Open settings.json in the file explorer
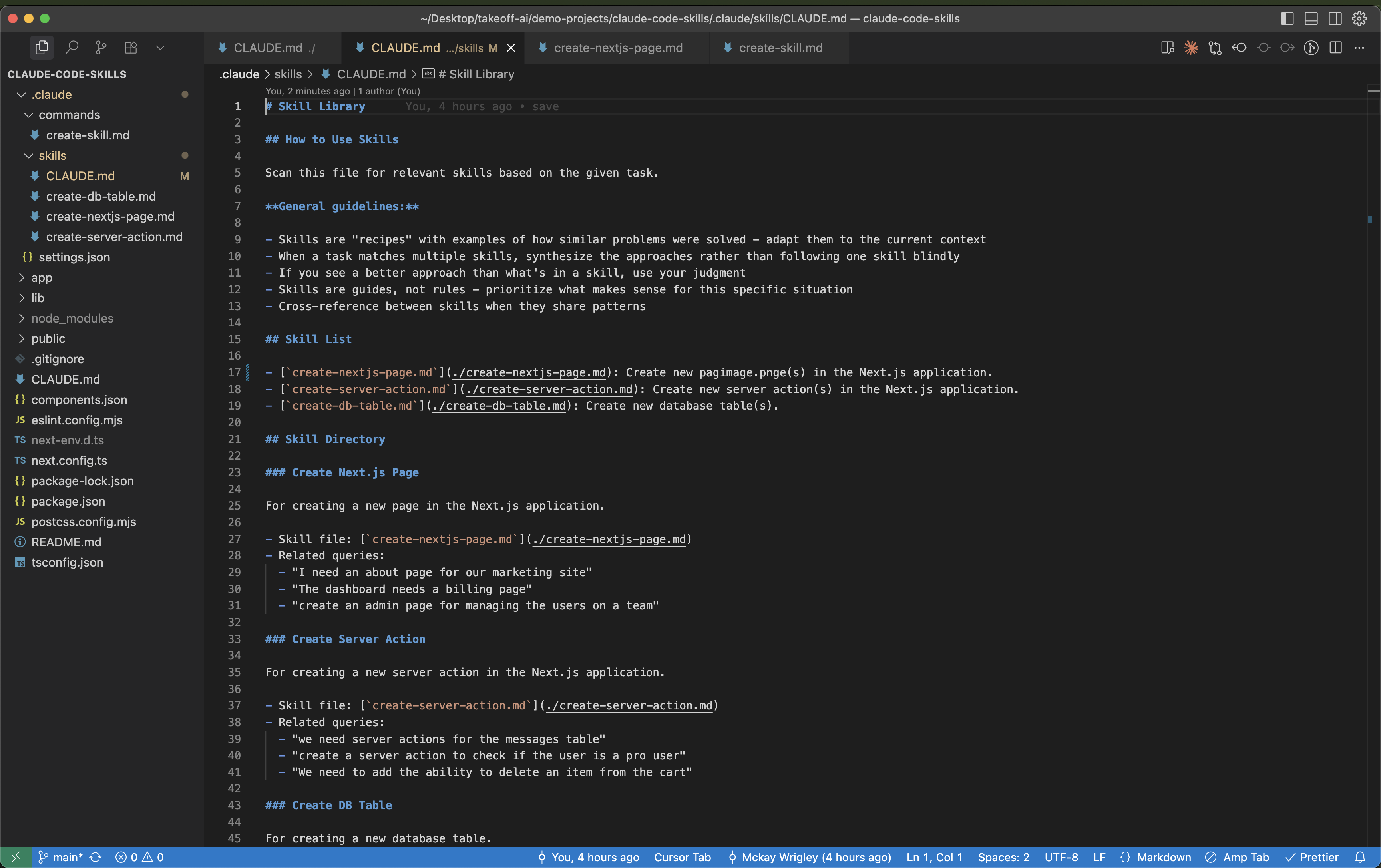The image size is (1381, 868). pos(74,257)
